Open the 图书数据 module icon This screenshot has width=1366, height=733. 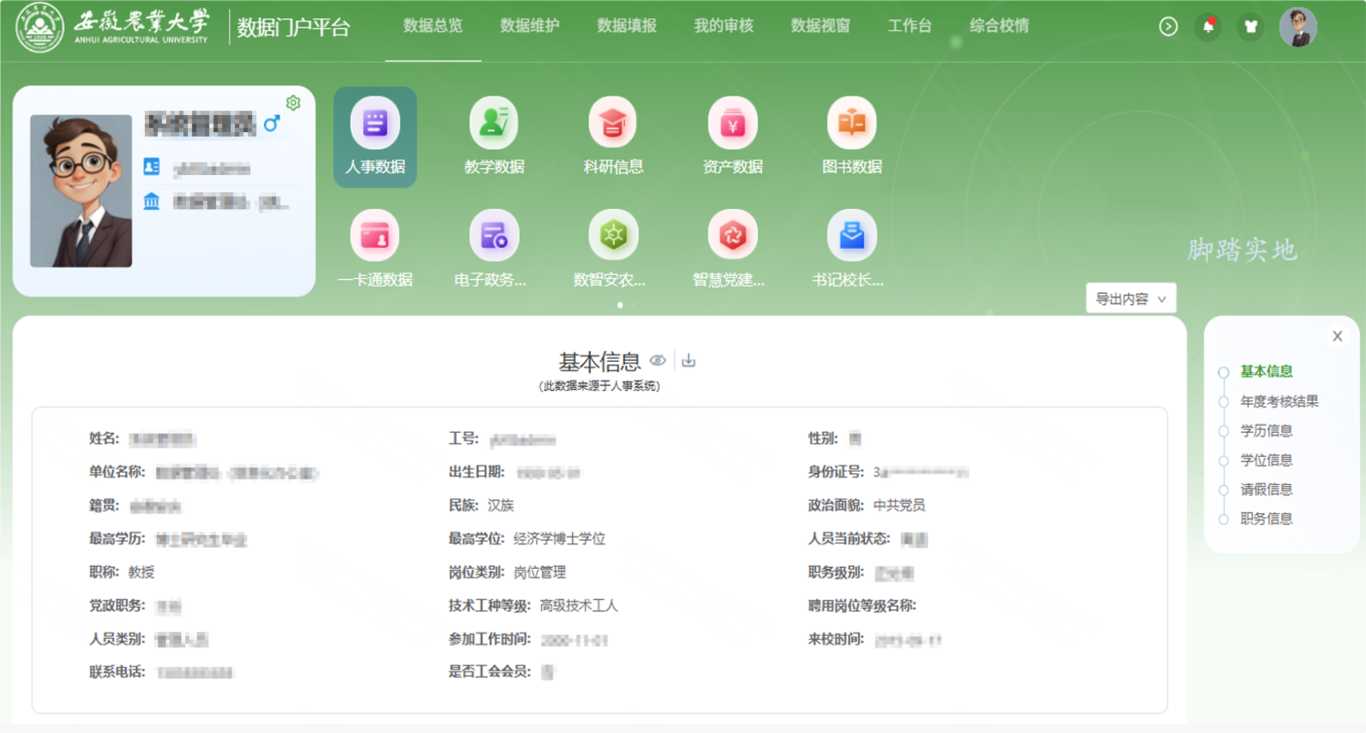tap(851, 125)
